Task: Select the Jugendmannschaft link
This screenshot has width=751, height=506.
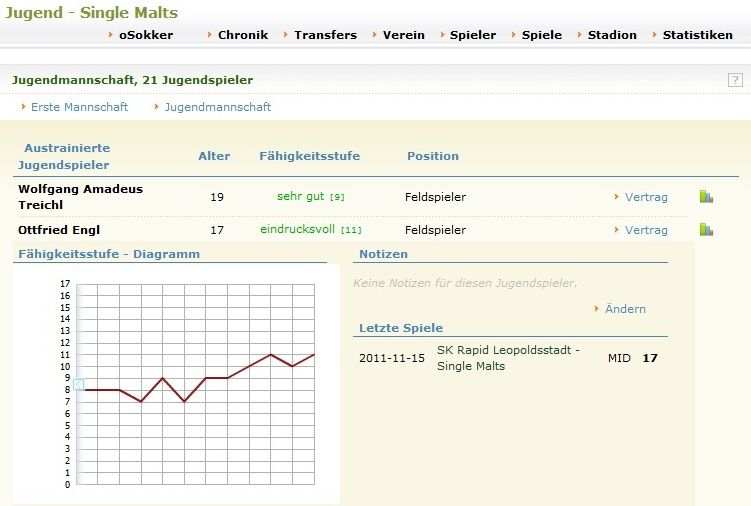Action: [217, 107]
